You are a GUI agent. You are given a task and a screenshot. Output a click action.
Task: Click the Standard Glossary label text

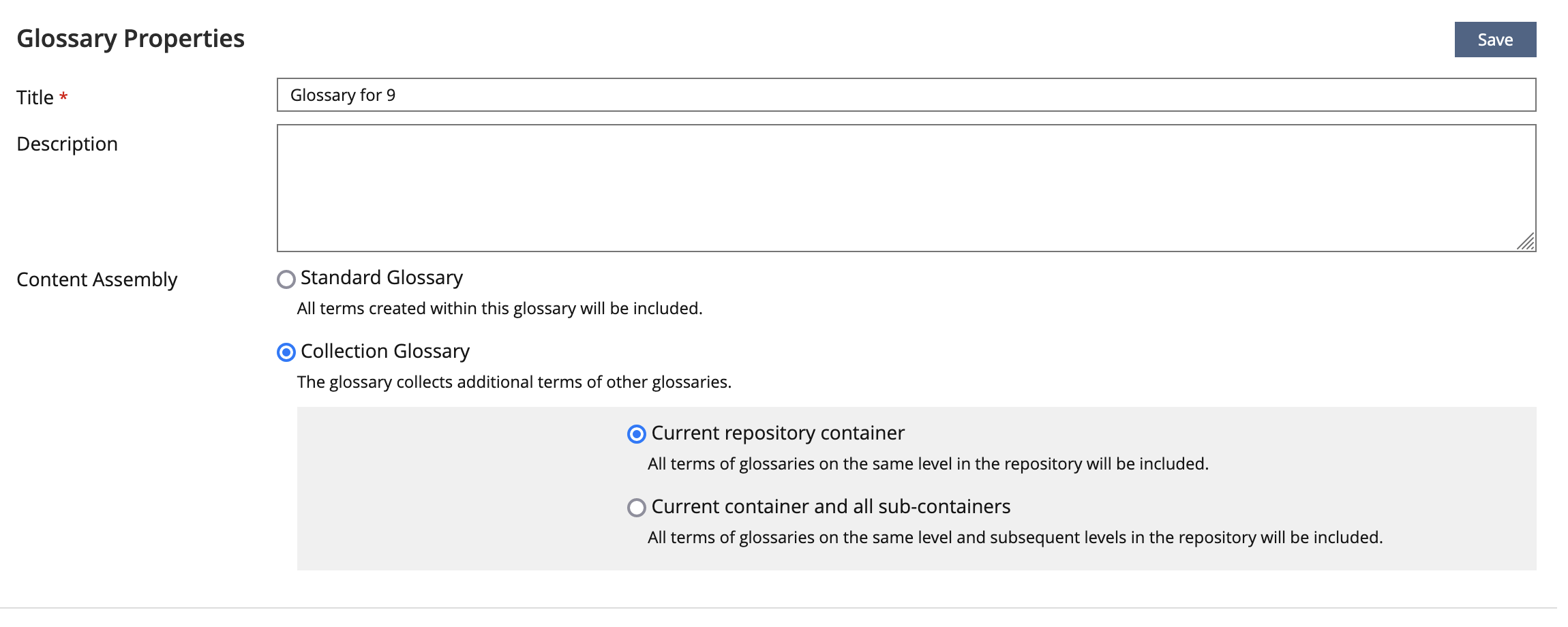coord(381,277)
